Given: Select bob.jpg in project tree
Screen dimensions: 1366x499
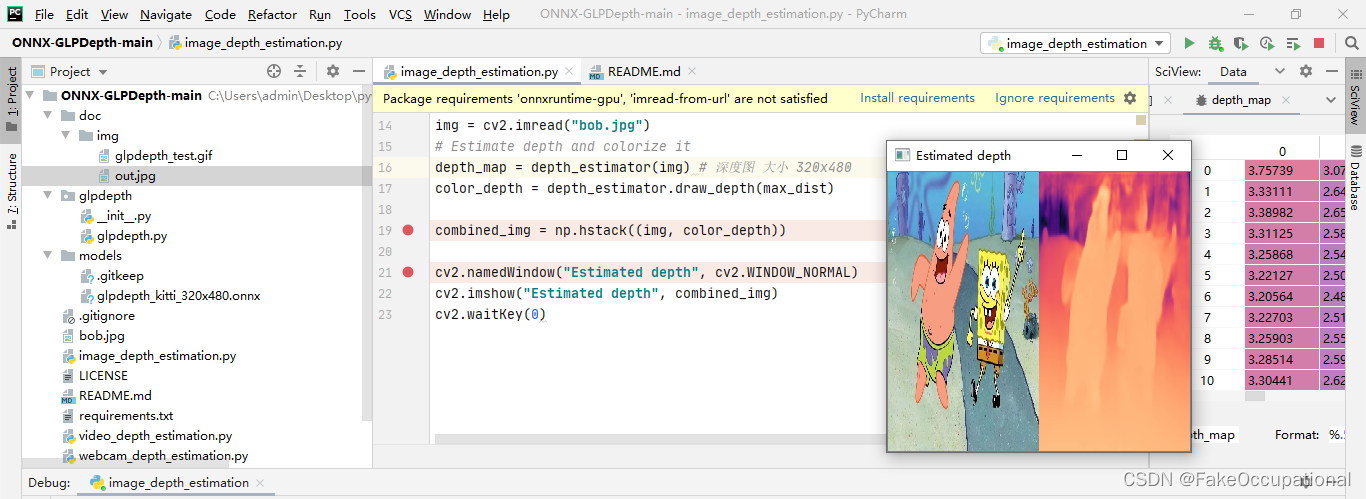Looking at the screenshot, I should [x=102, y=336].
